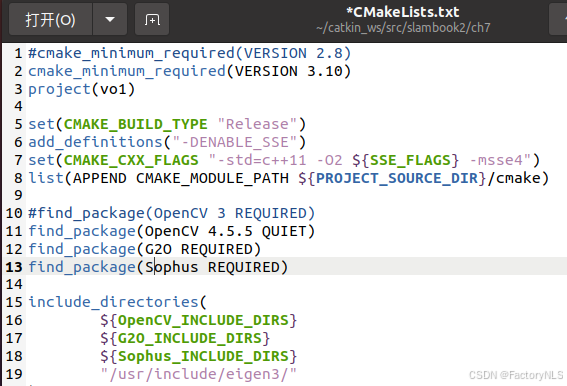The image size is (567, 386).
Task: Click line number 9 in the gutter
Action: (18, 196)
